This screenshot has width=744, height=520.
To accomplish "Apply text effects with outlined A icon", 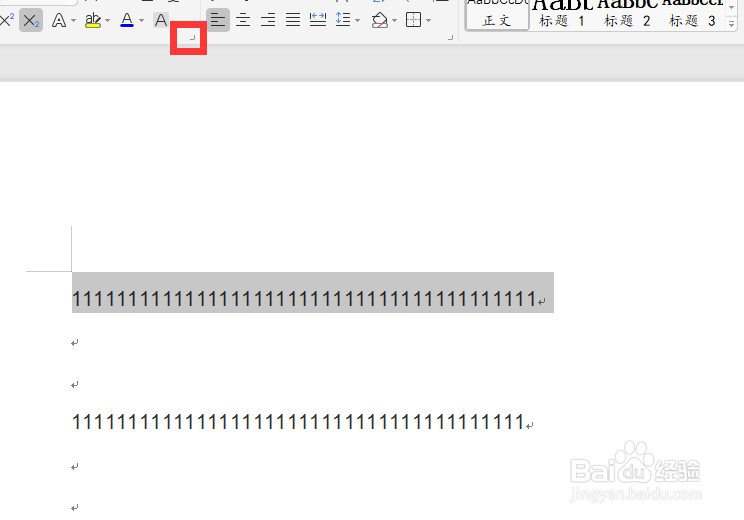I will pos(58,20).
